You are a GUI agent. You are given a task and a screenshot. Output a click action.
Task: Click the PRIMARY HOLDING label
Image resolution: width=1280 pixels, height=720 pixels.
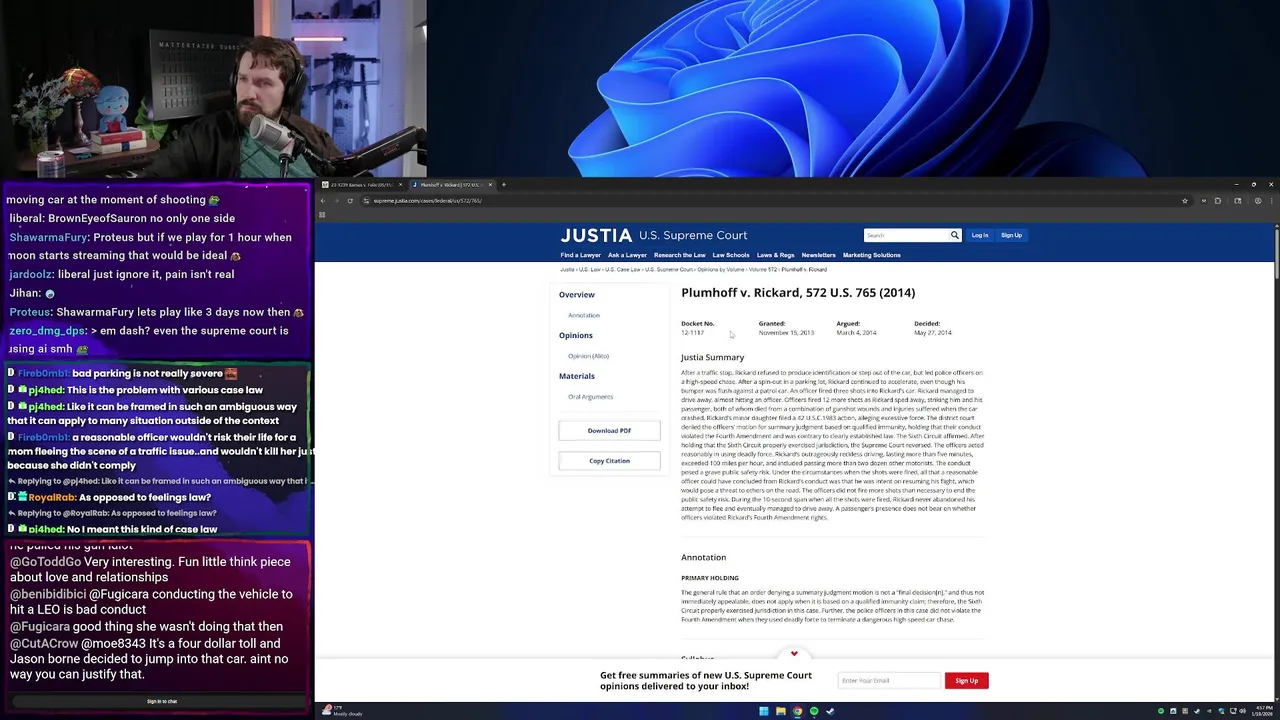[x=710, y=578]
